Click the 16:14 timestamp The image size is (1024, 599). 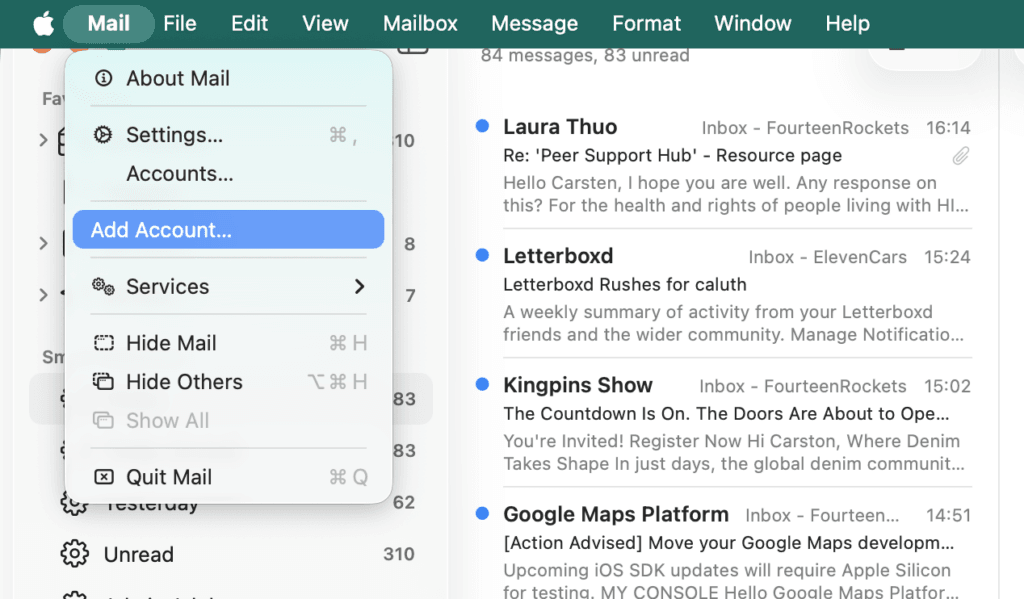(948, 127)
